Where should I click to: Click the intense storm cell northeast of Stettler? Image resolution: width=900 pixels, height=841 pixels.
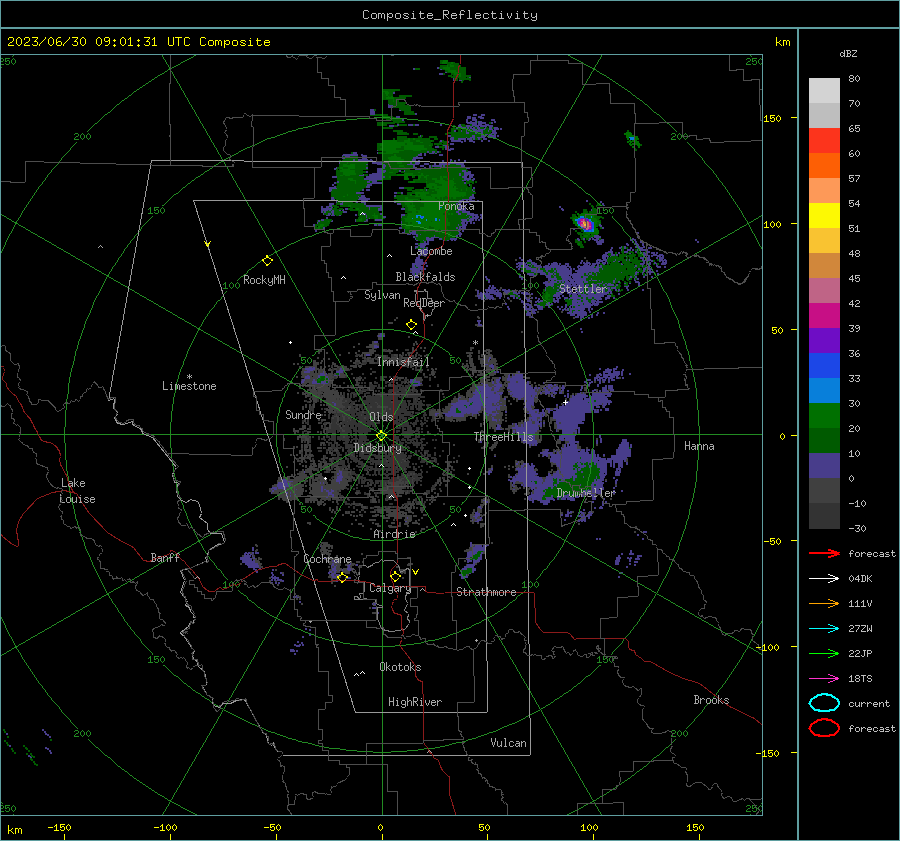click(x=585, y=223)
